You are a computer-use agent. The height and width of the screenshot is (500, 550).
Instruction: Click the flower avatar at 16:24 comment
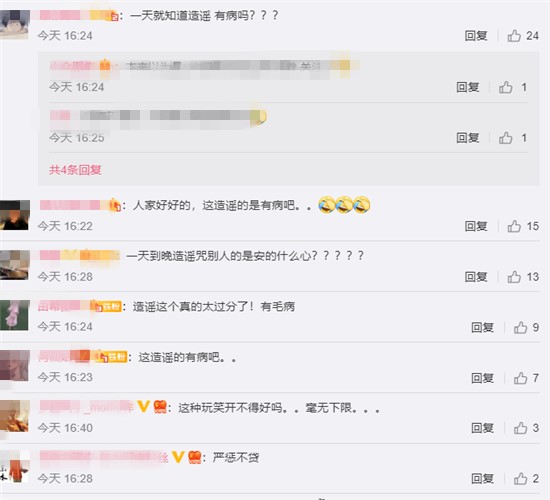14,315
